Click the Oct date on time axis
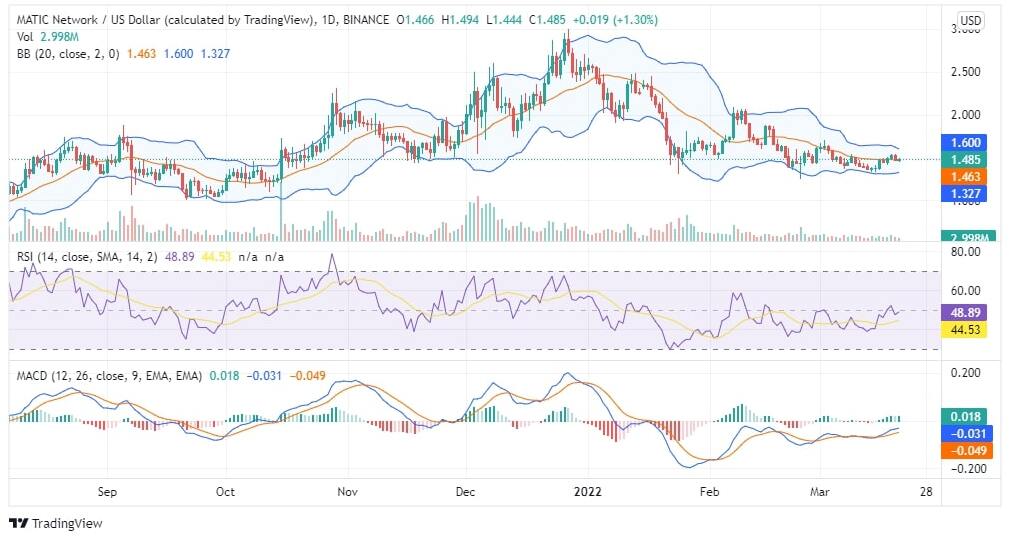Viewport: 1011px width, 541px height. coord(225,492)
